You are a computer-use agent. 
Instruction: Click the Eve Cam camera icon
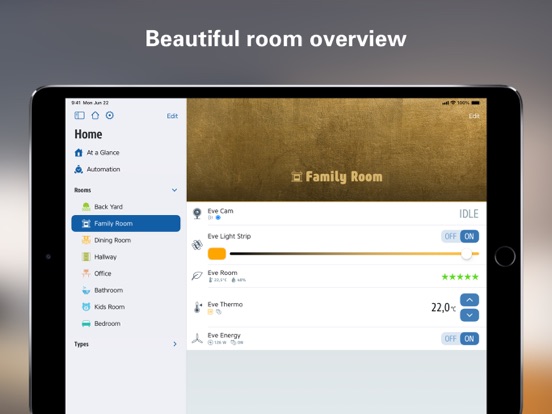tap(197, 213)
